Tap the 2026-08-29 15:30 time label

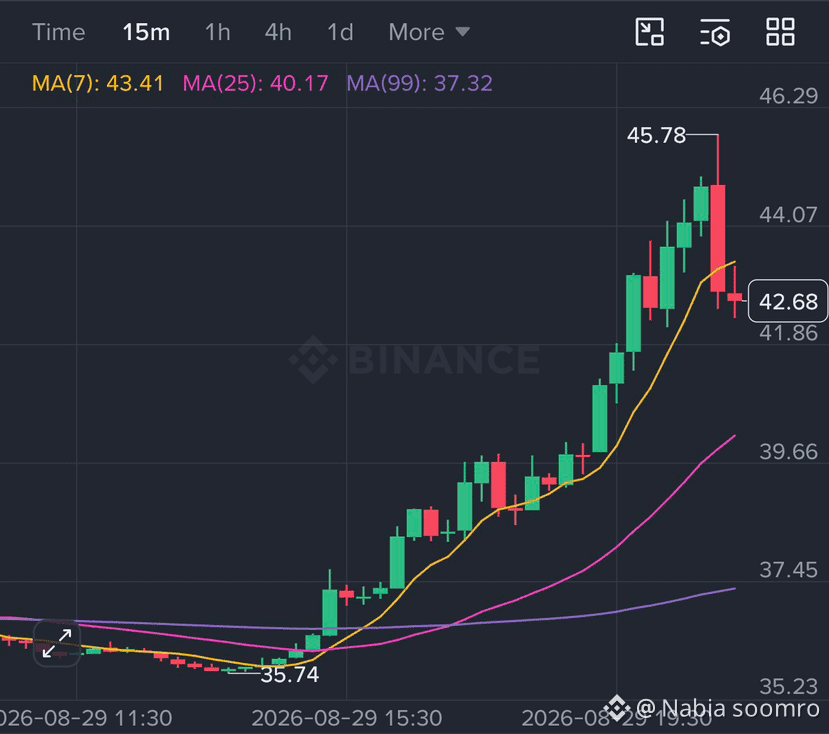(347, 718)
